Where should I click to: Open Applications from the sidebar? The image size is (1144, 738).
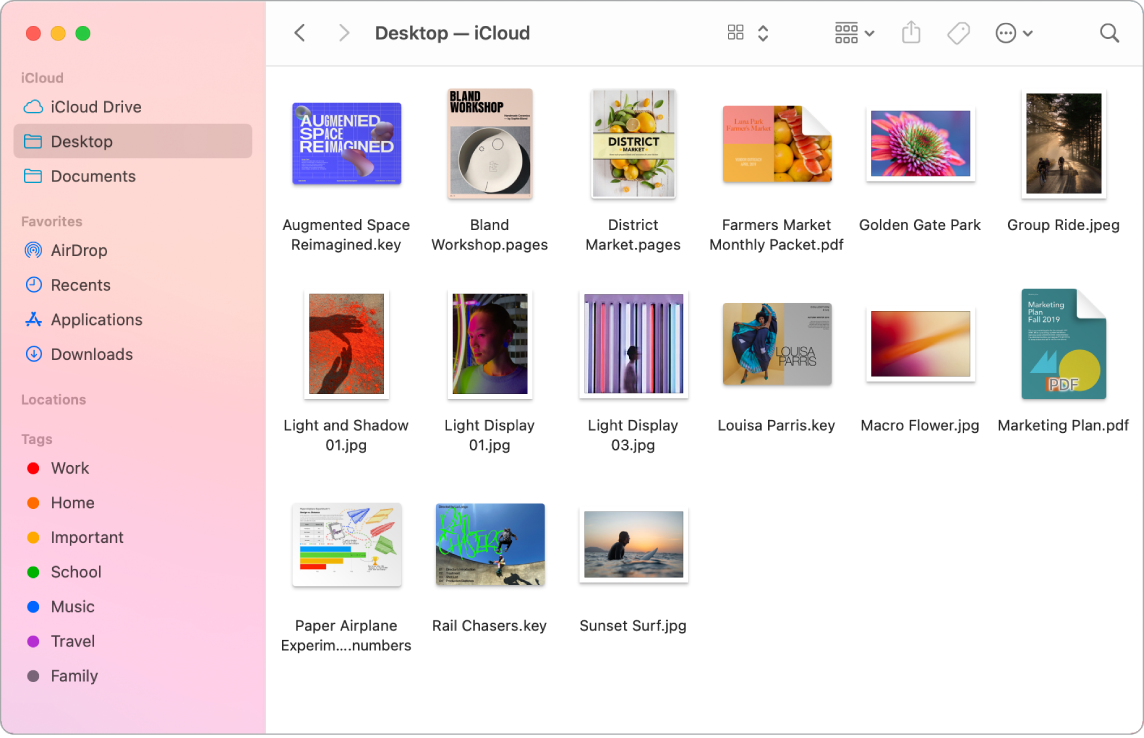point(96,319)
